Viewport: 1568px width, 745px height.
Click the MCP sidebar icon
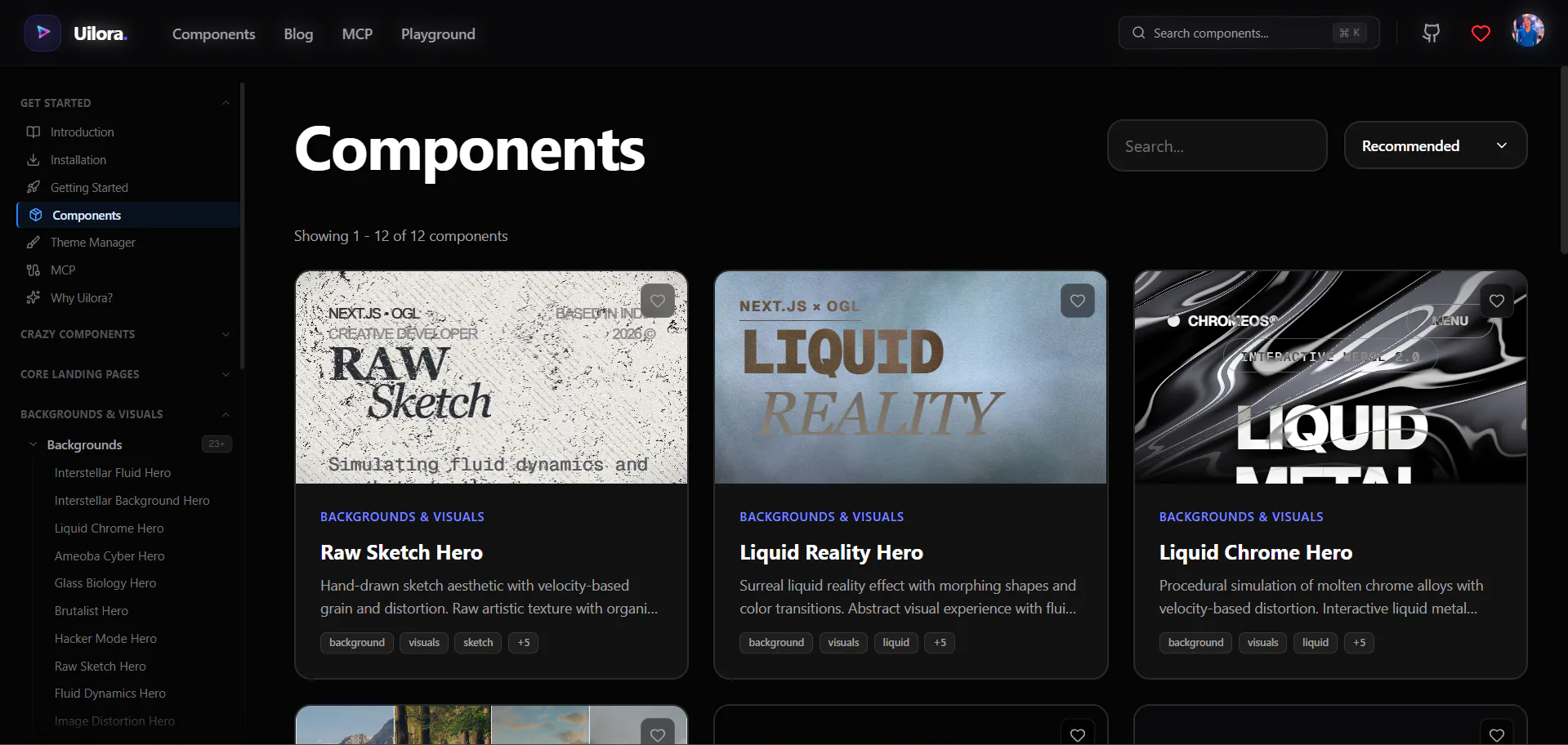[x=34, y=270]
